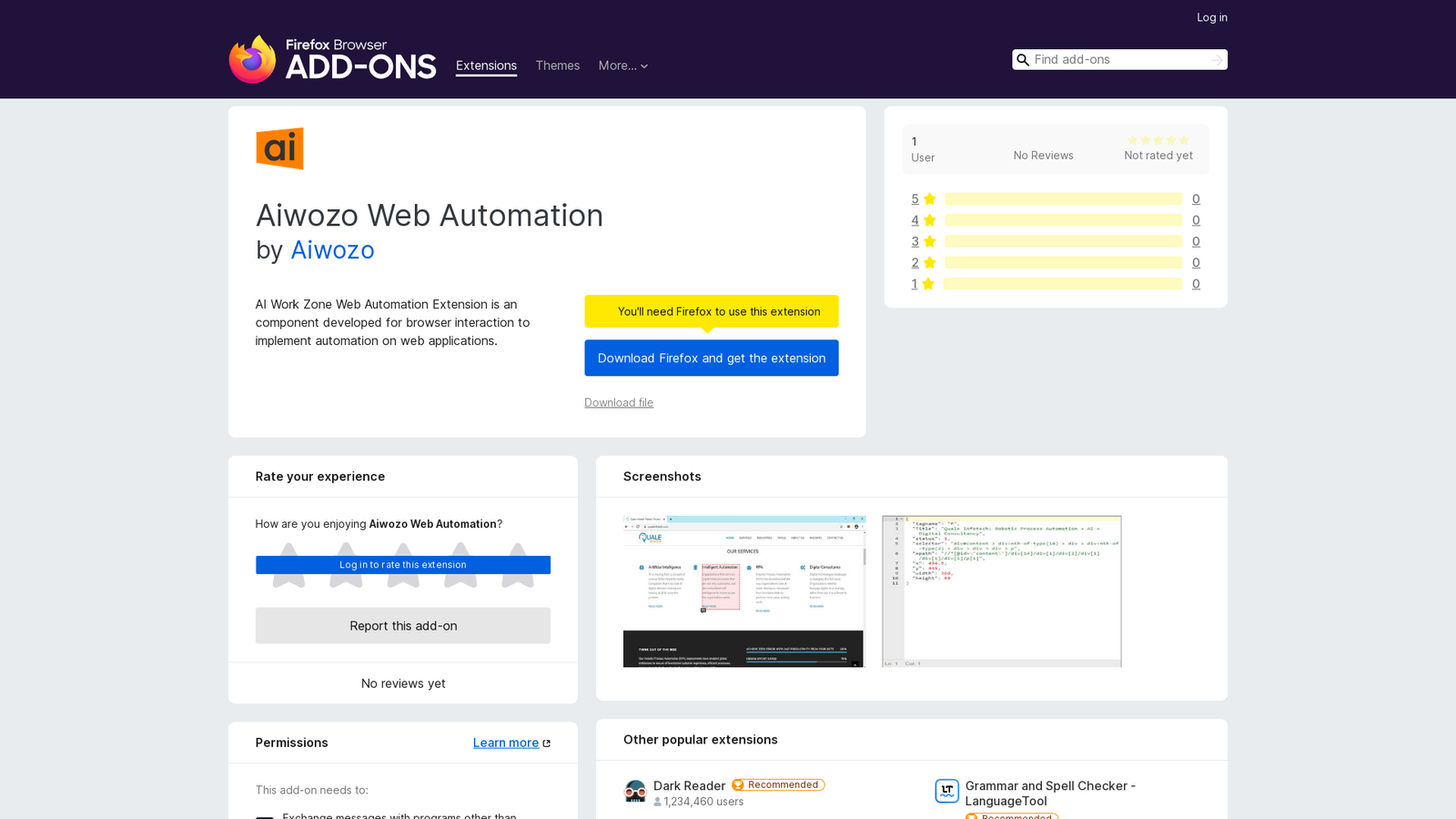Click the 4-star rating bar
This screenshot has width=1456, height=819.
tap(1063, 220)
